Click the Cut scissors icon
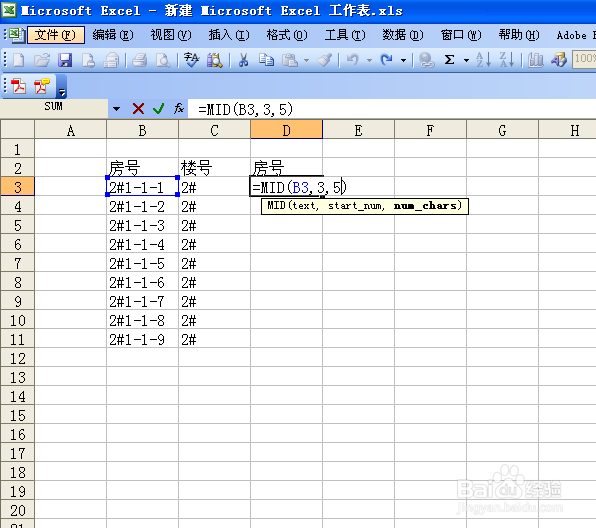 243,60
